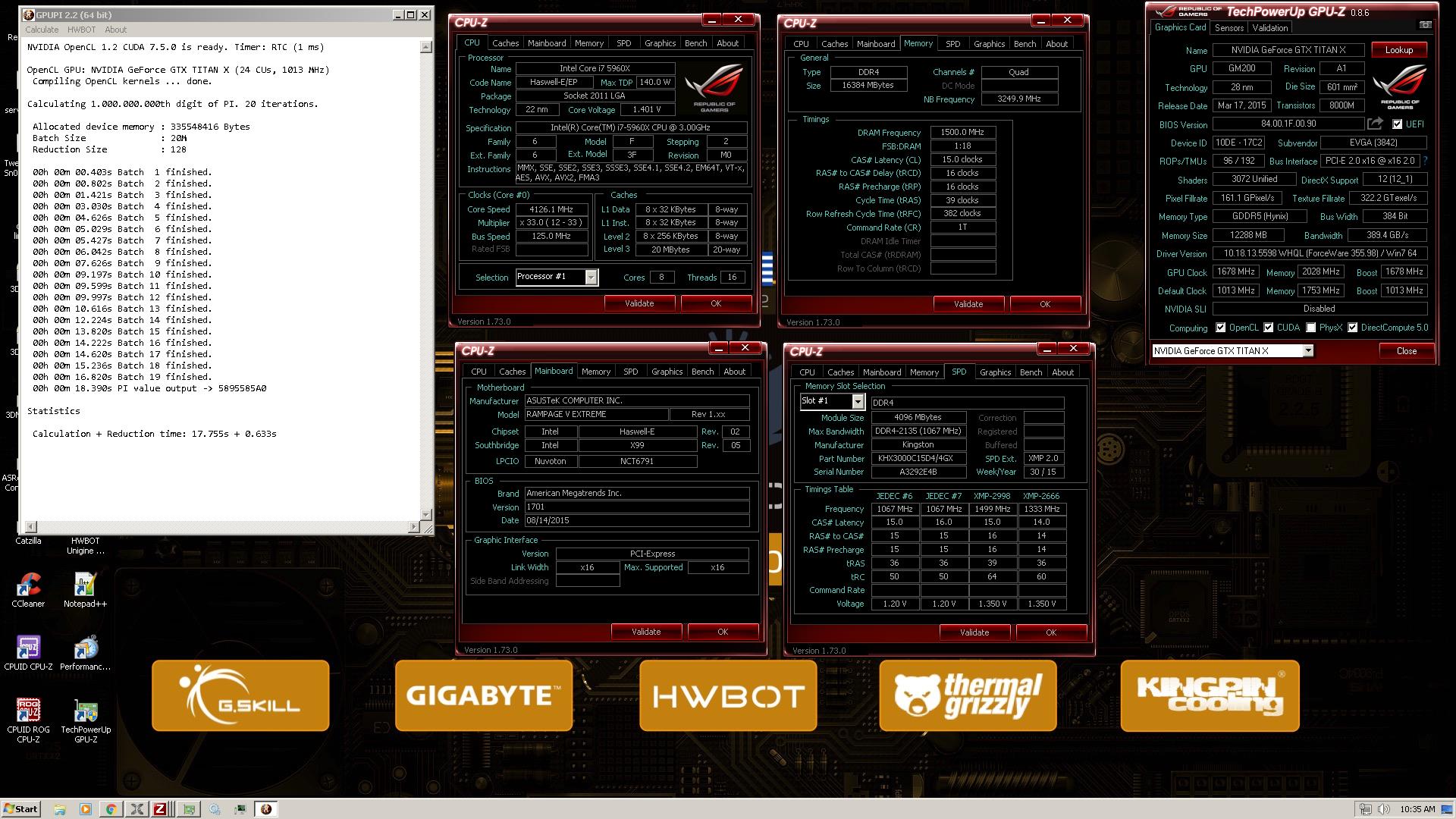Open the Calculate menu in GPUPI
The width and height of the screenshot is (1456, 819).
tap(42, 30)
